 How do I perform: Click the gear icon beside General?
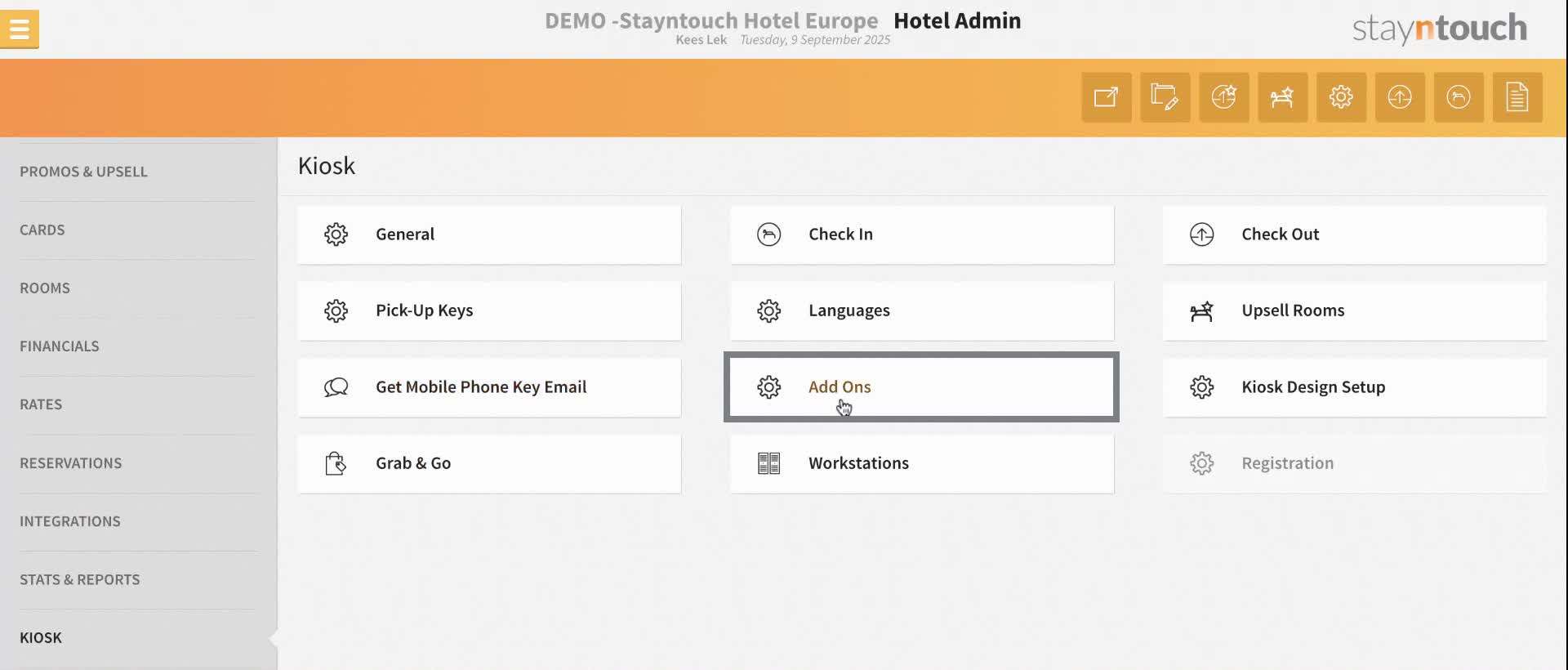336,234
